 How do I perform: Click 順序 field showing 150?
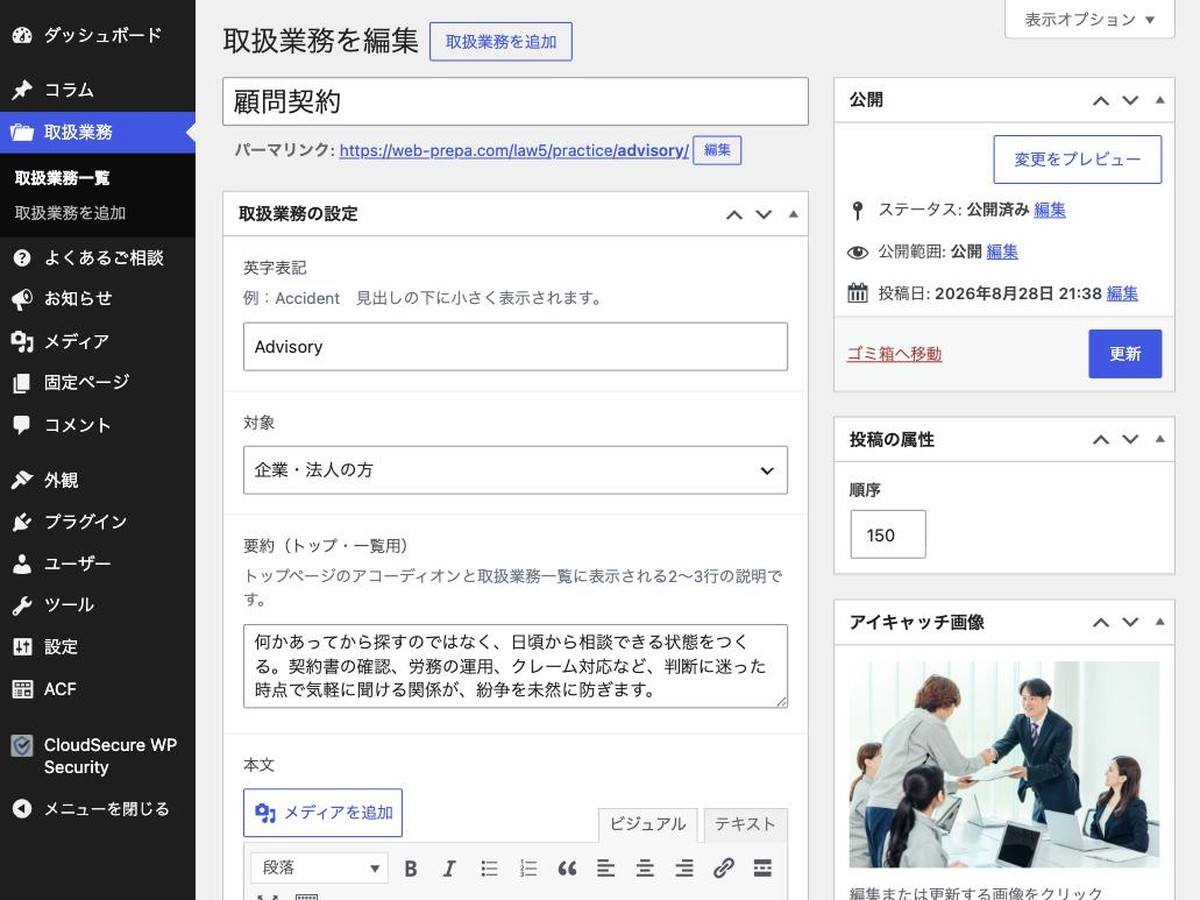point(888,535)
